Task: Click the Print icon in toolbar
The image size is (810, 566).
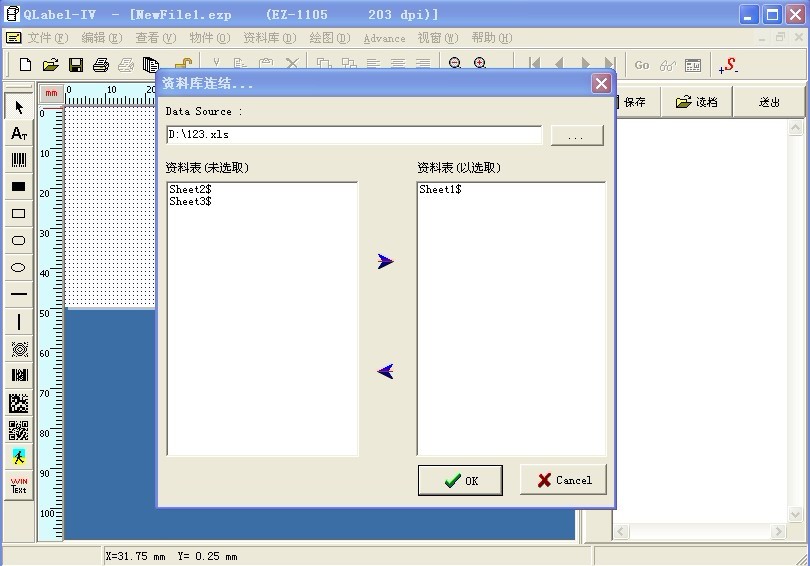Action: pyautogui.click(x=100, y=65)
